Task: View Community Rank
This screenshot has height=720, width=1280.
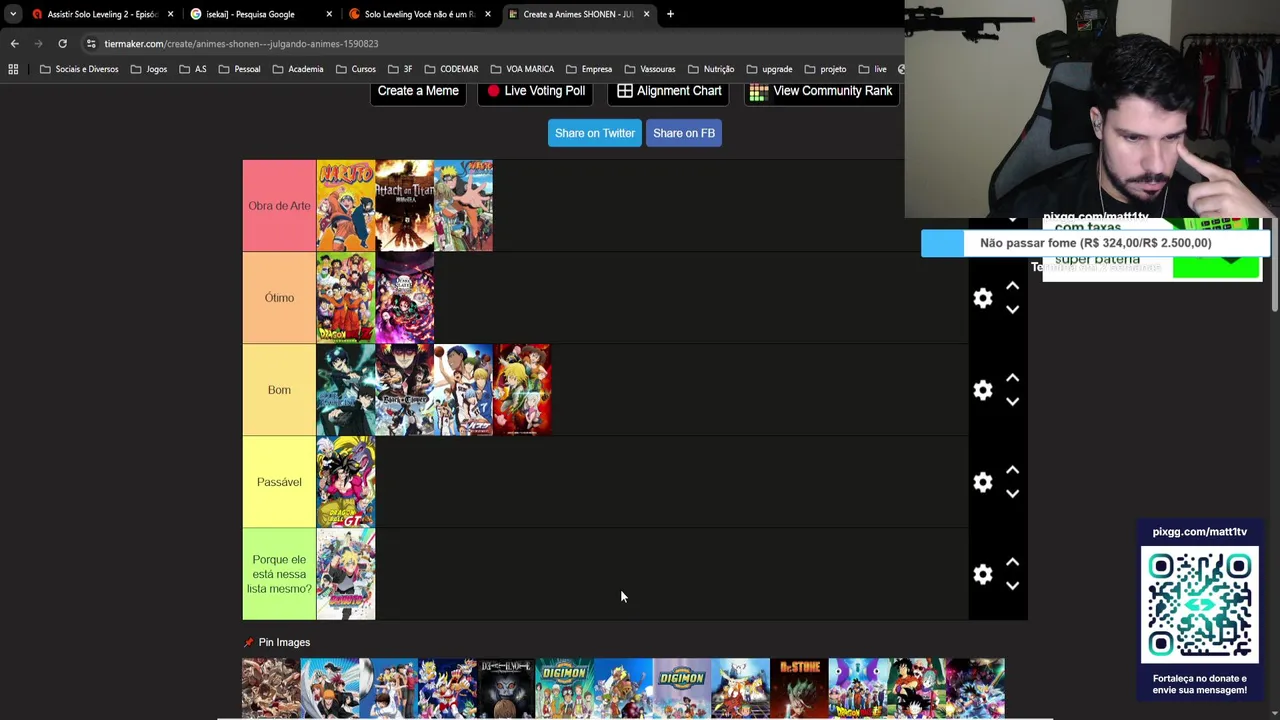Action: [x=821, y=91]
